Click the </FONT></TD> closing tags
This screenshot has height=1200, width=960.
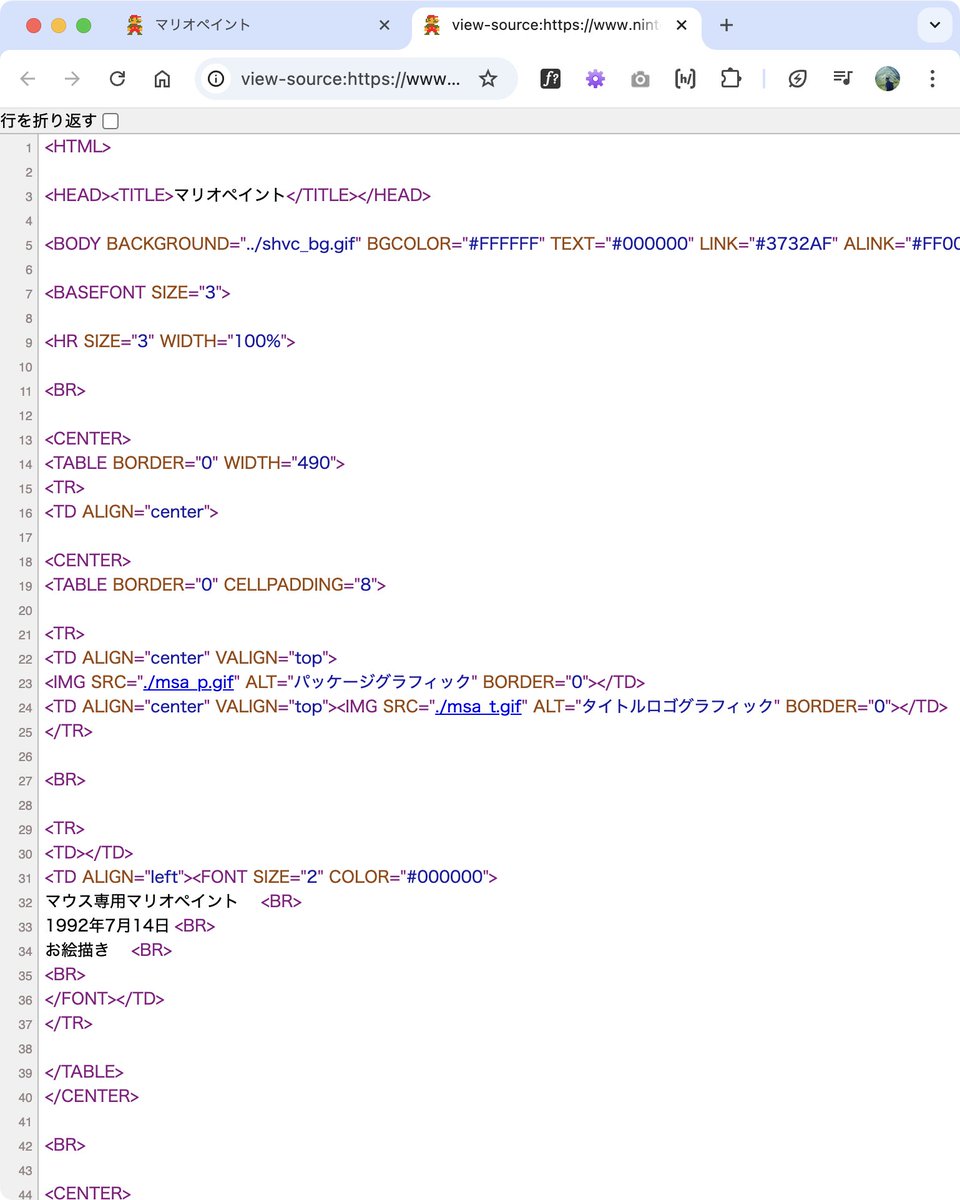point(104,998)
